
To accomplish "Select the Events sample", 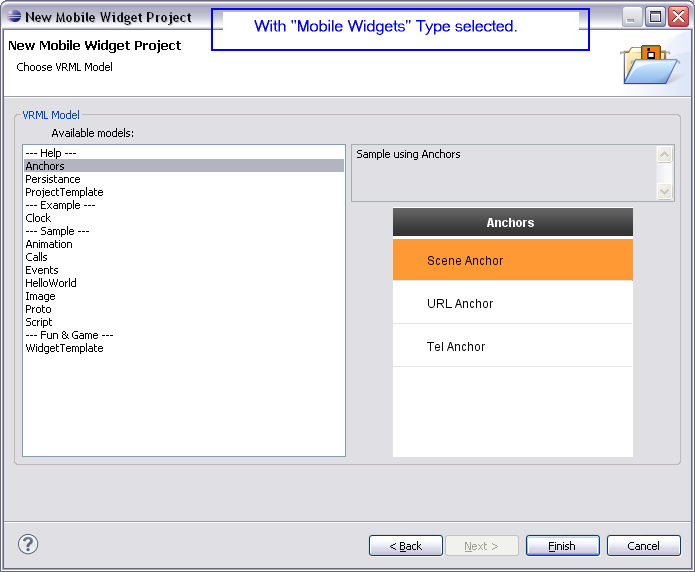I will 184,270.
